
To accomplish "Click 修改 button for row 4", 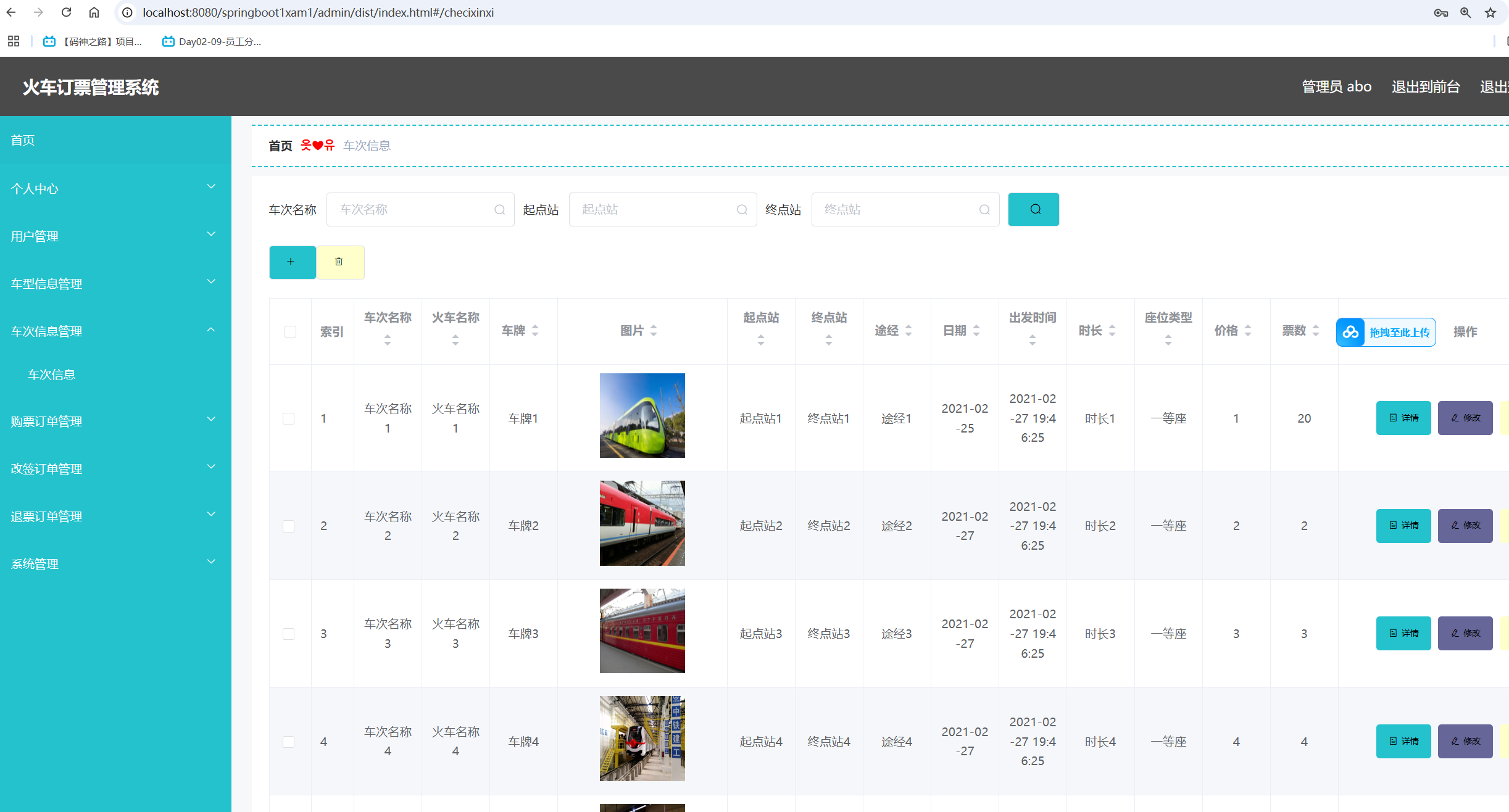I will coord(1465,741).
